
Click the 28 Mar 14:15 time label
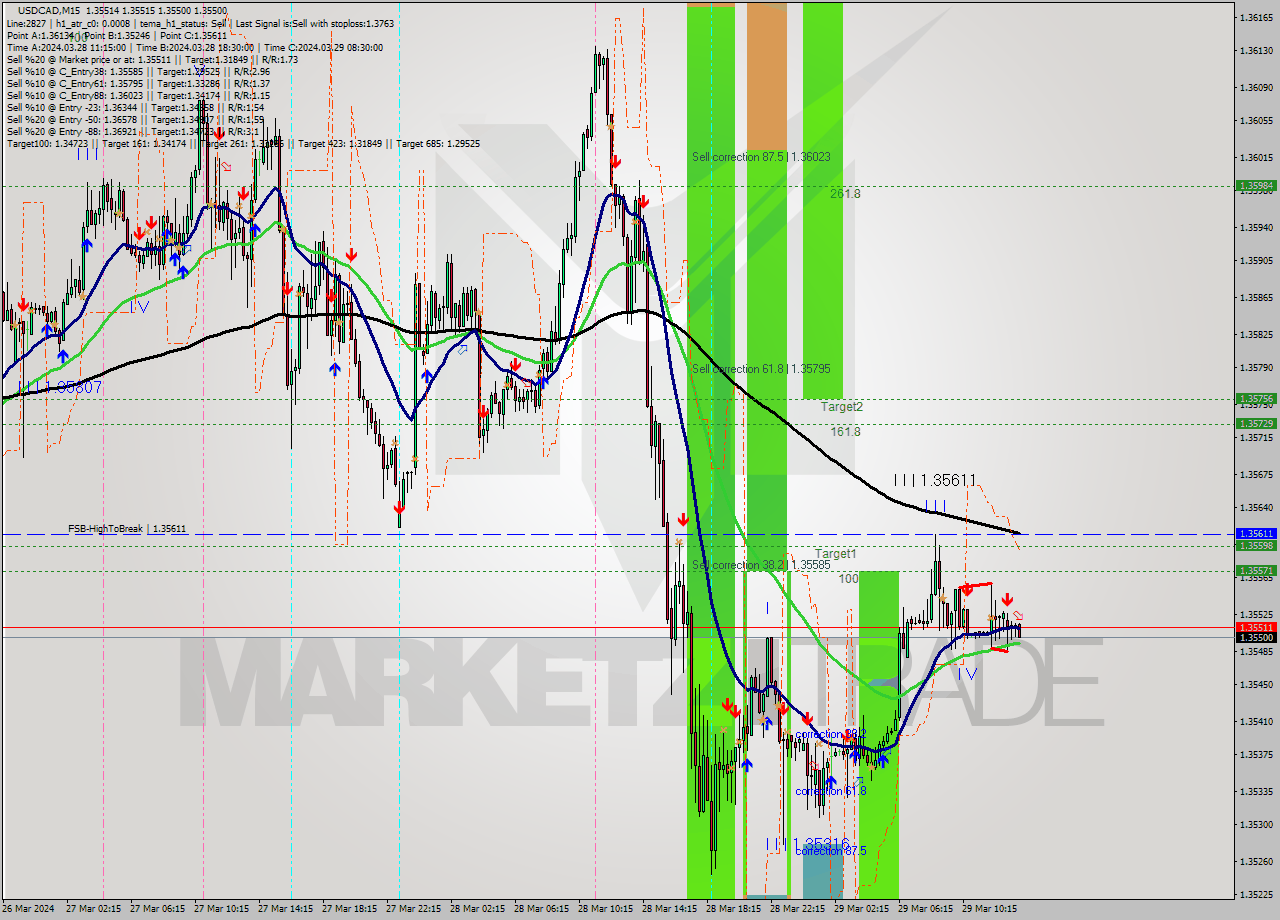click(670, 909)
